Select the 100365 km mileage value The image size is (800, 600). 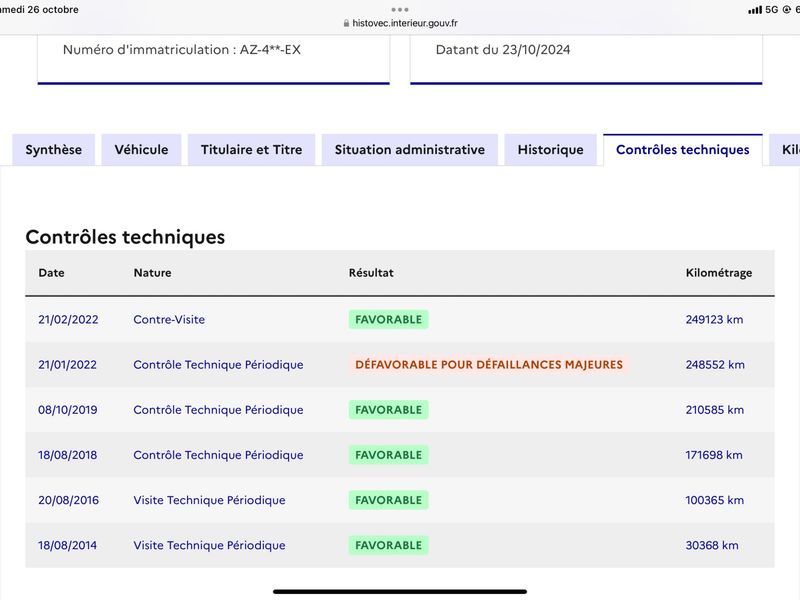[x=715, y=500]
